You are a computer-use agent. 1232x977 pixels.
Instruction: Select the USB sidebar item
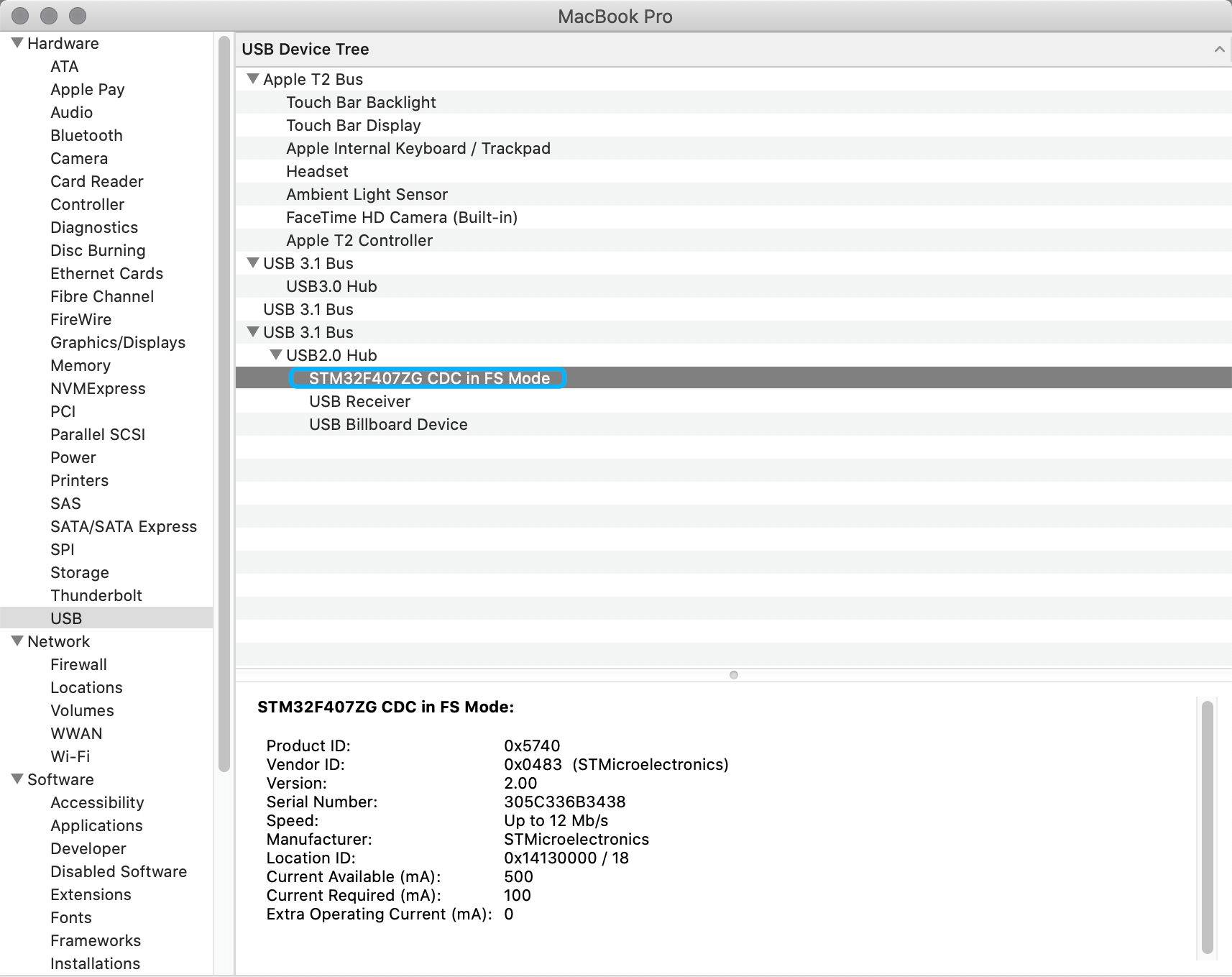click(106, 618)
